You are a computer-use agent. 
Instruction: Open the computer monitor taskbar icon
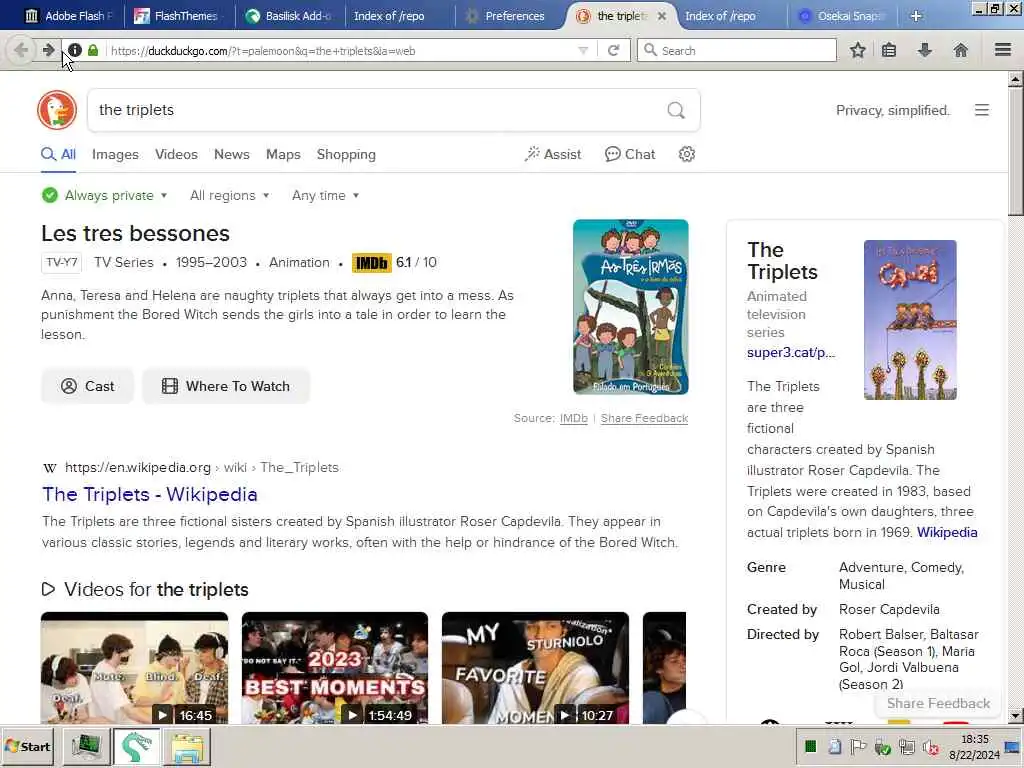(x=86, y=746)
